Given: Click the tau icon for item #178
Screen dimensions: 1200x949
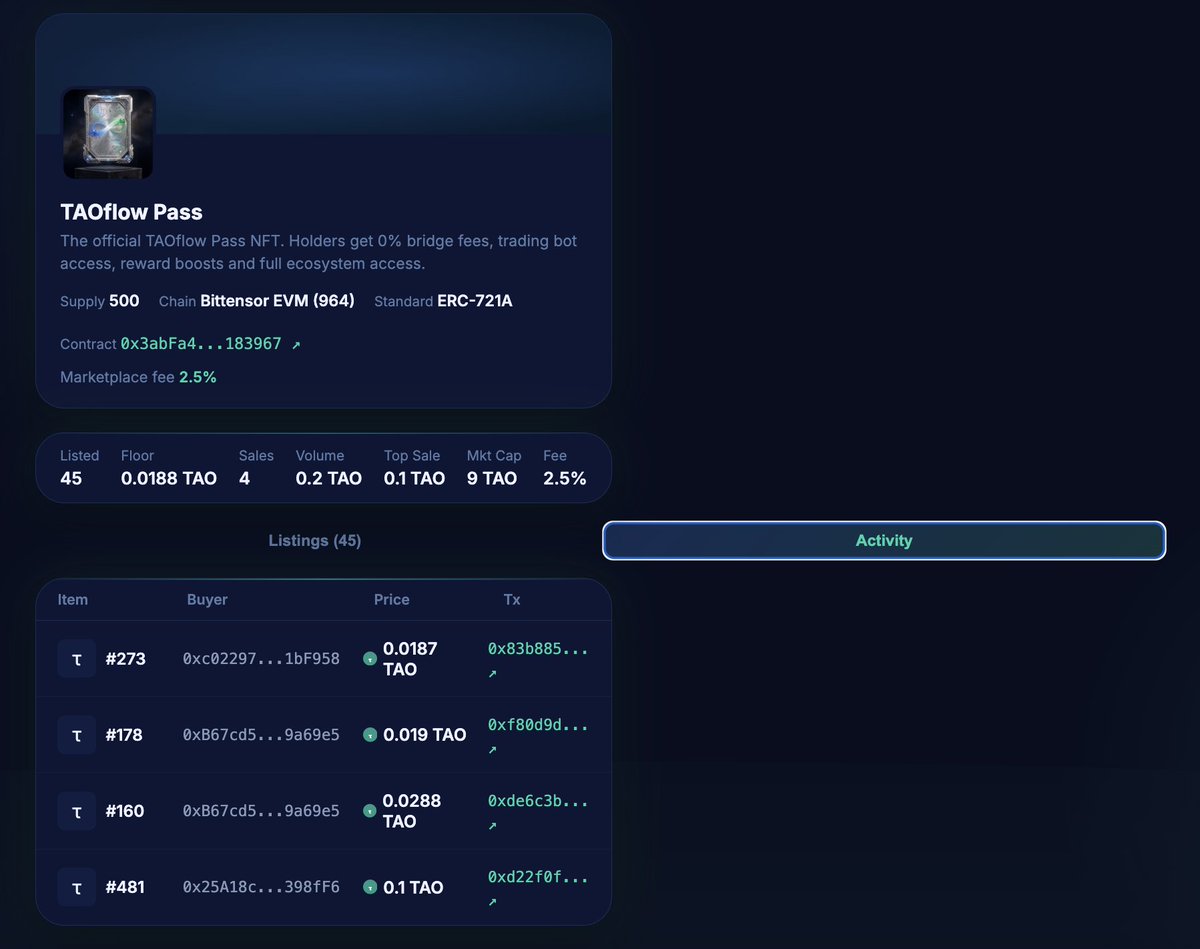Looking at the screenshot, I should click(x=77, y=735).
